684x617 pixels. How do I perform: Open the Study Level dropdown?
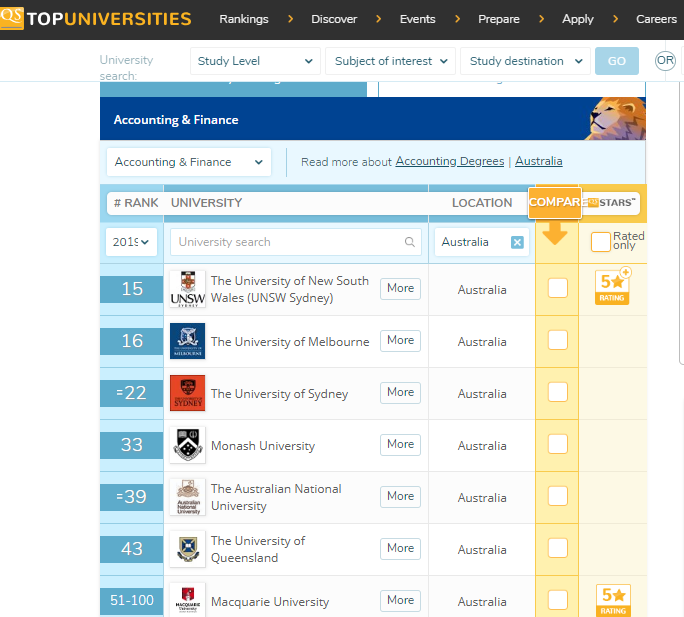[255, 61]
